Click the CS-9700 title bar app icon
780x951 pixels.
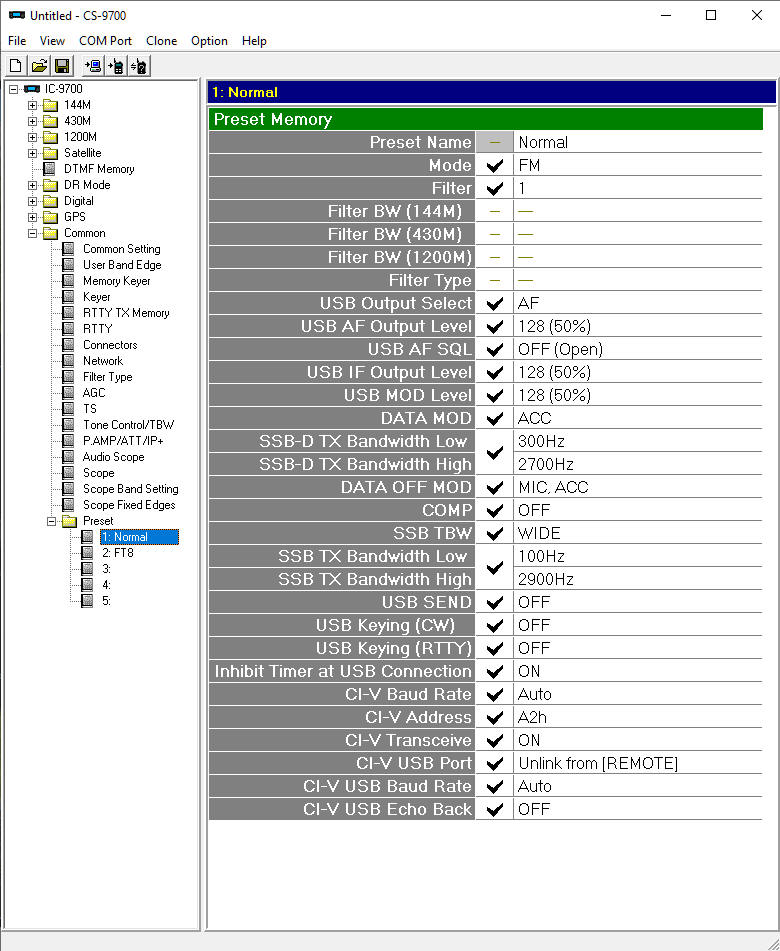[16, 15]
